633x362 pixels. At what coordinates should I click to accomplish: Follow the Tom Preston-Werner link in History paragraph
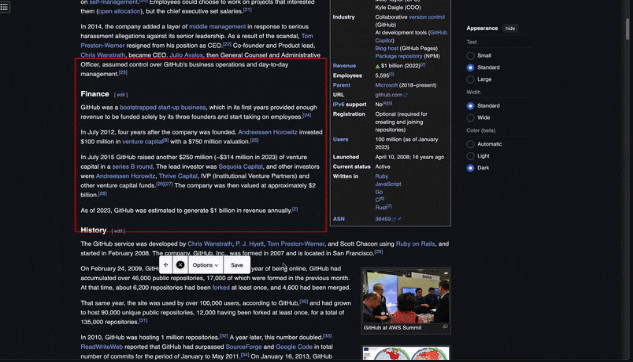[296, 244]
